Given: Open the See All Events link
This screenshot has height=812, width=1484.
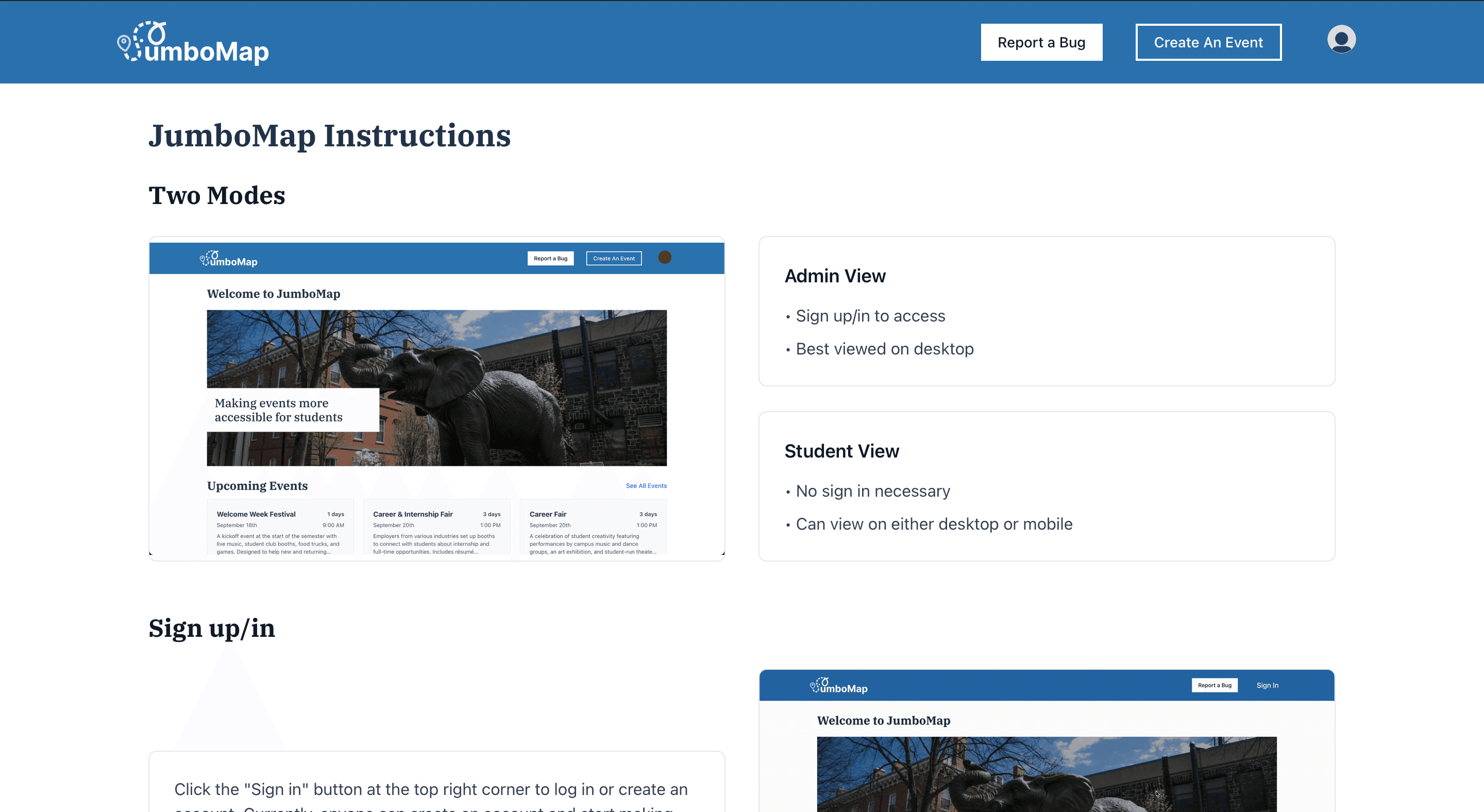Looking at the screenshot, I should [x=646, y=485].
